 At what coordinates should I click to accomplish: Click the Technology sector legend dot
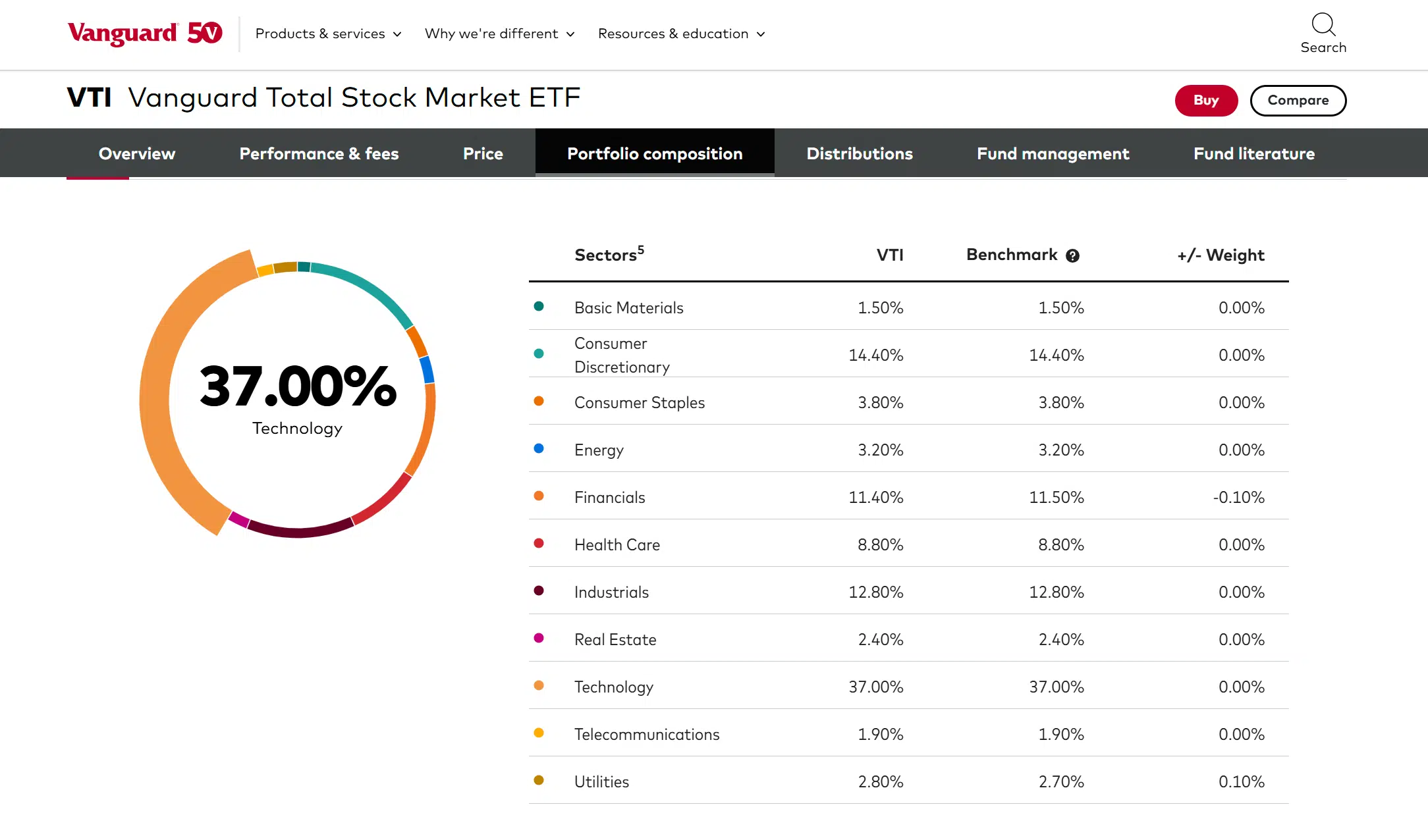point(539,685)
